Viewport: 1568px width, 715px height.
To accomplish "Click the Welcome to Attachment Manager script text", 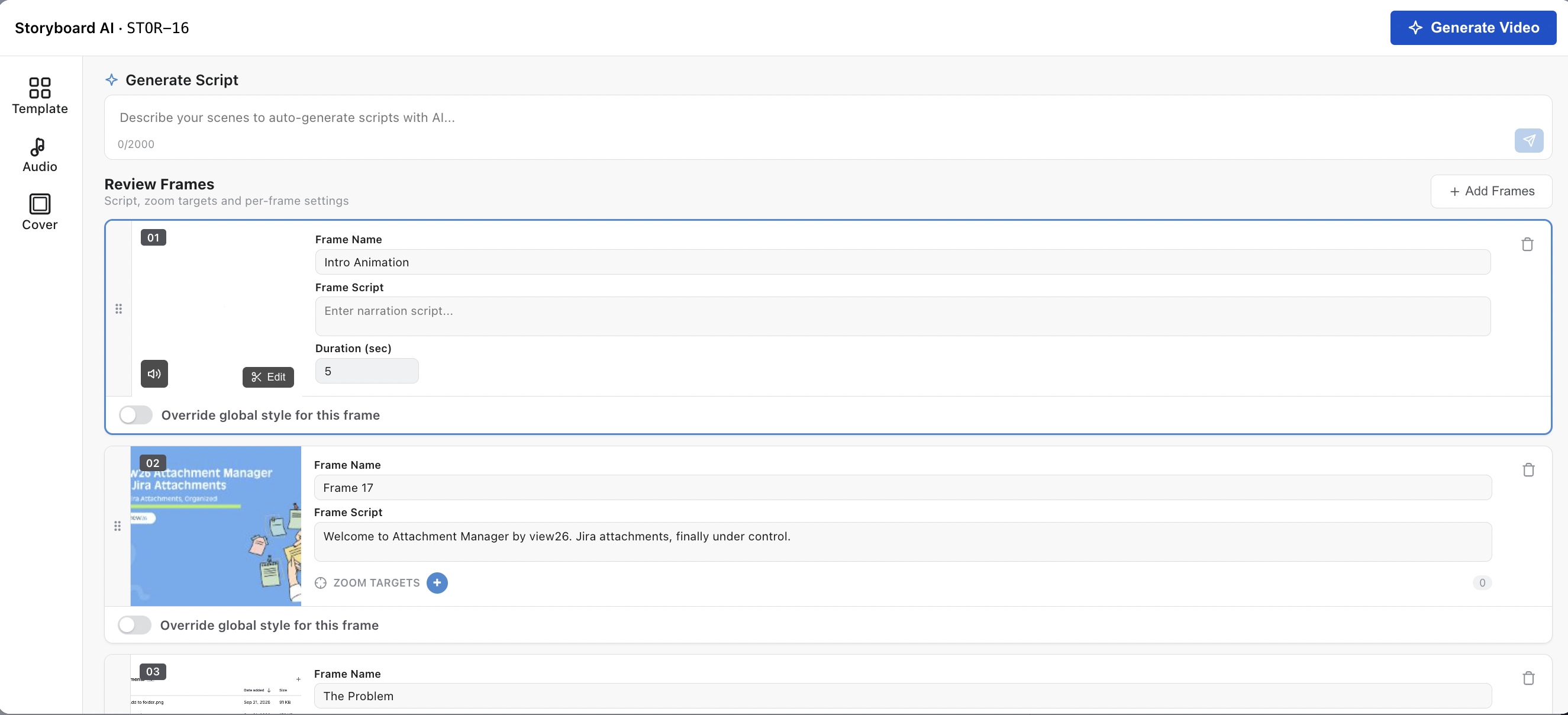I will click(557, 537).
